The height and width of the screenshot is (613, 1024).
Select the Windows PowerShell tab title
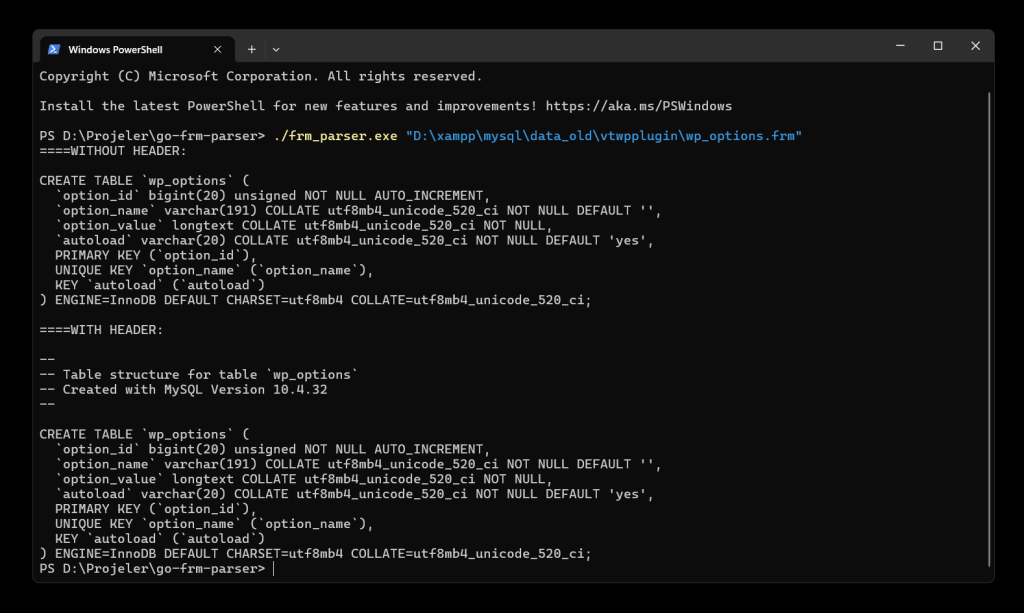[x=115, y=49]
